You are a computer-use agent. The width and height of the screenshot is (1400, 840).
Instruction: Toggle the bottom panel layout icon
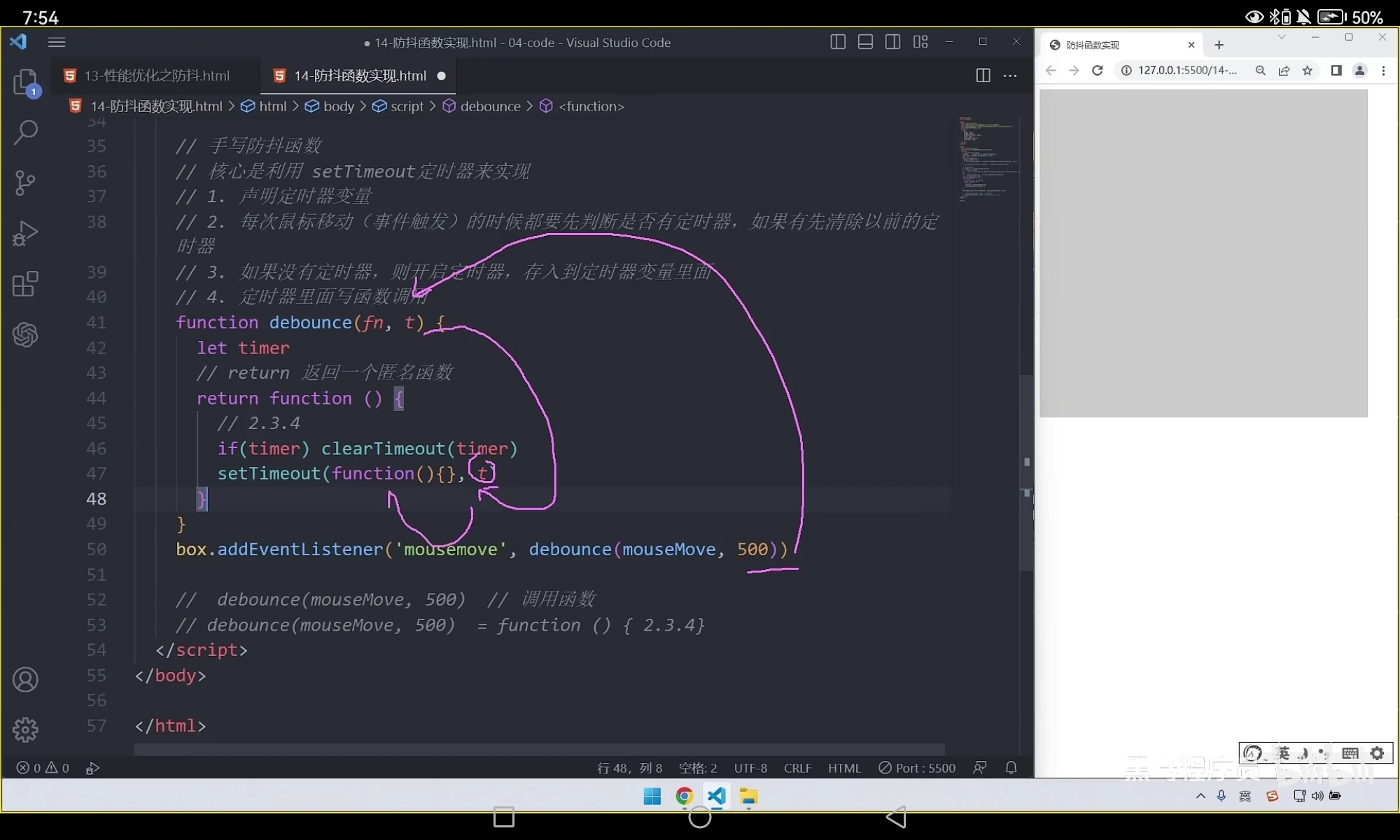tap(865, 42)
